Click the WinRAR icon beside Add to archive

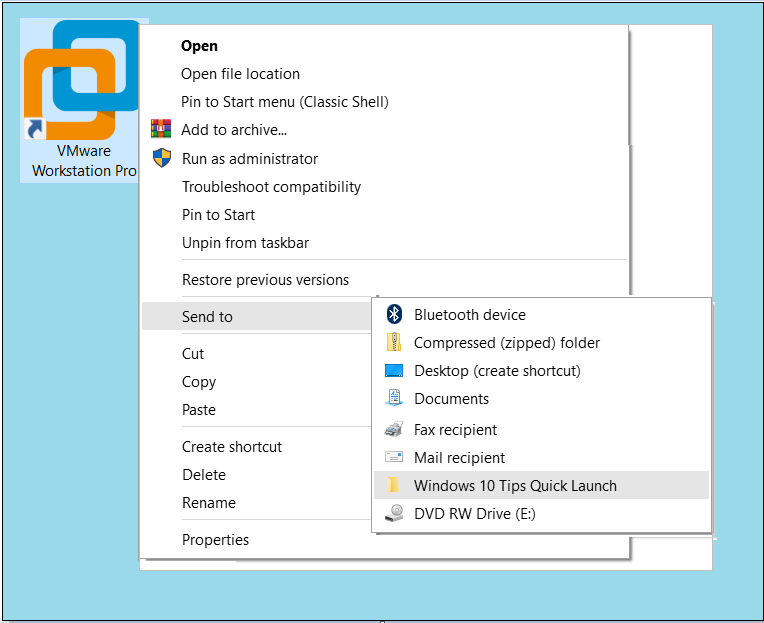[x=161, y=129]
